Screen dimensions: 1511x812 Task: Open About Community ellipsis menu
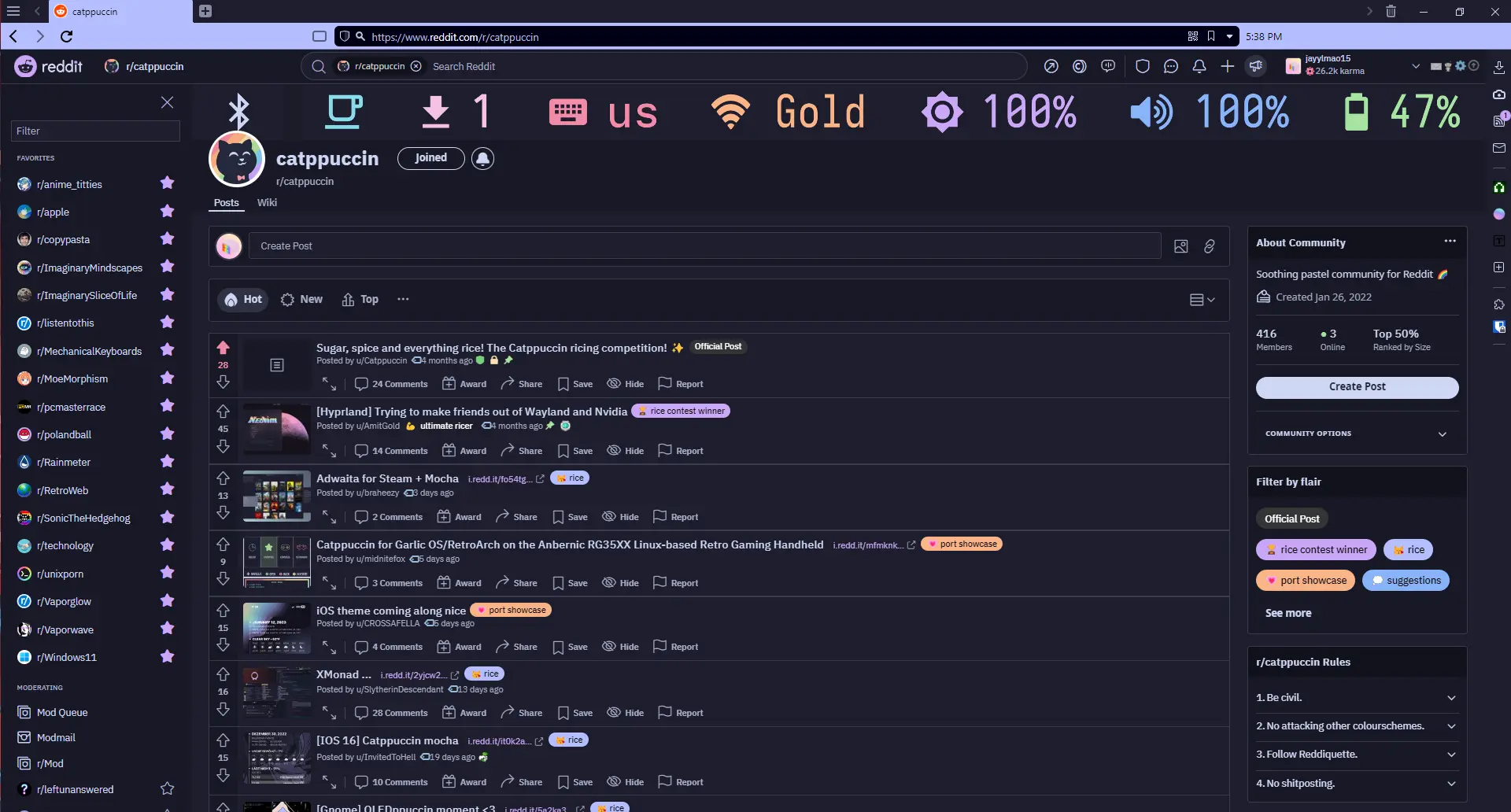click(1450, 242)
